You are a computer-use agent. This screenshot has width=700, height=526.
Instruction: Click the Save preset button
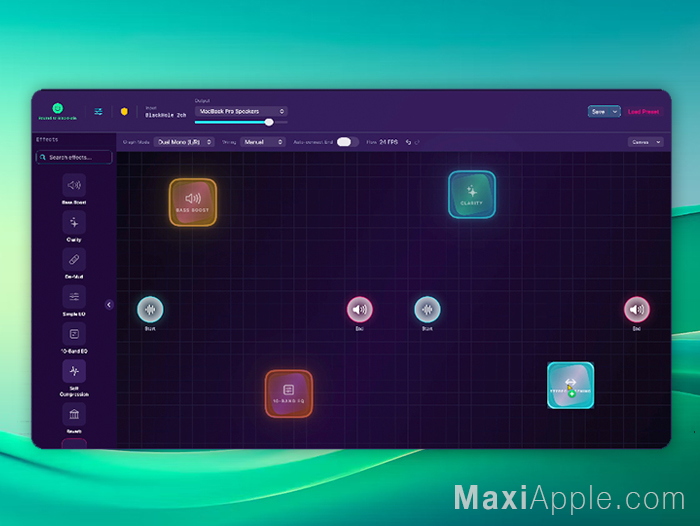[x=599, y=112]
